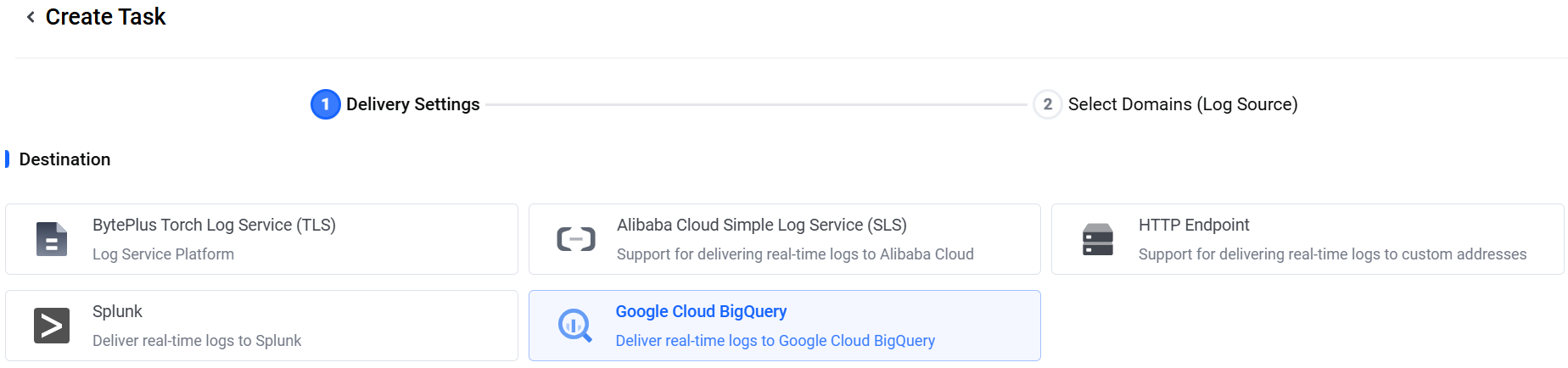Click the Google Cloud BigQuery magnifier icon
Screen dimensions: 1568x368
[x=574, y=326]
